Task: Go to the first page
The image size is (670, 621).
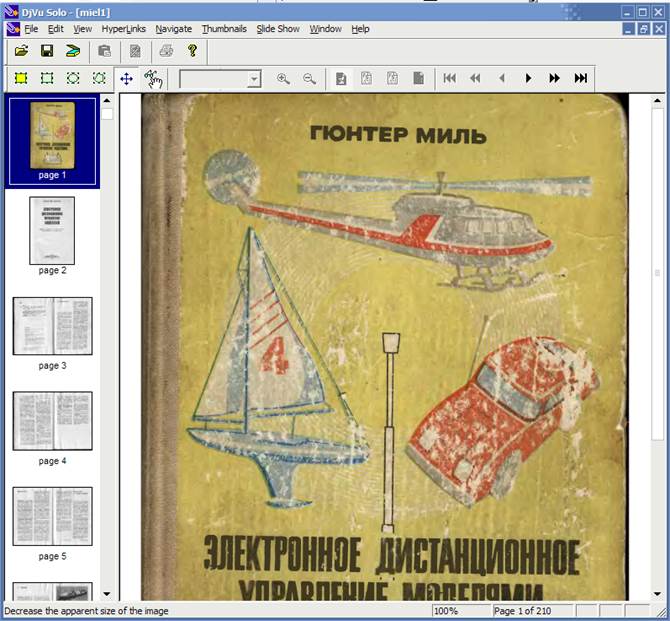Action: point(450,78)
